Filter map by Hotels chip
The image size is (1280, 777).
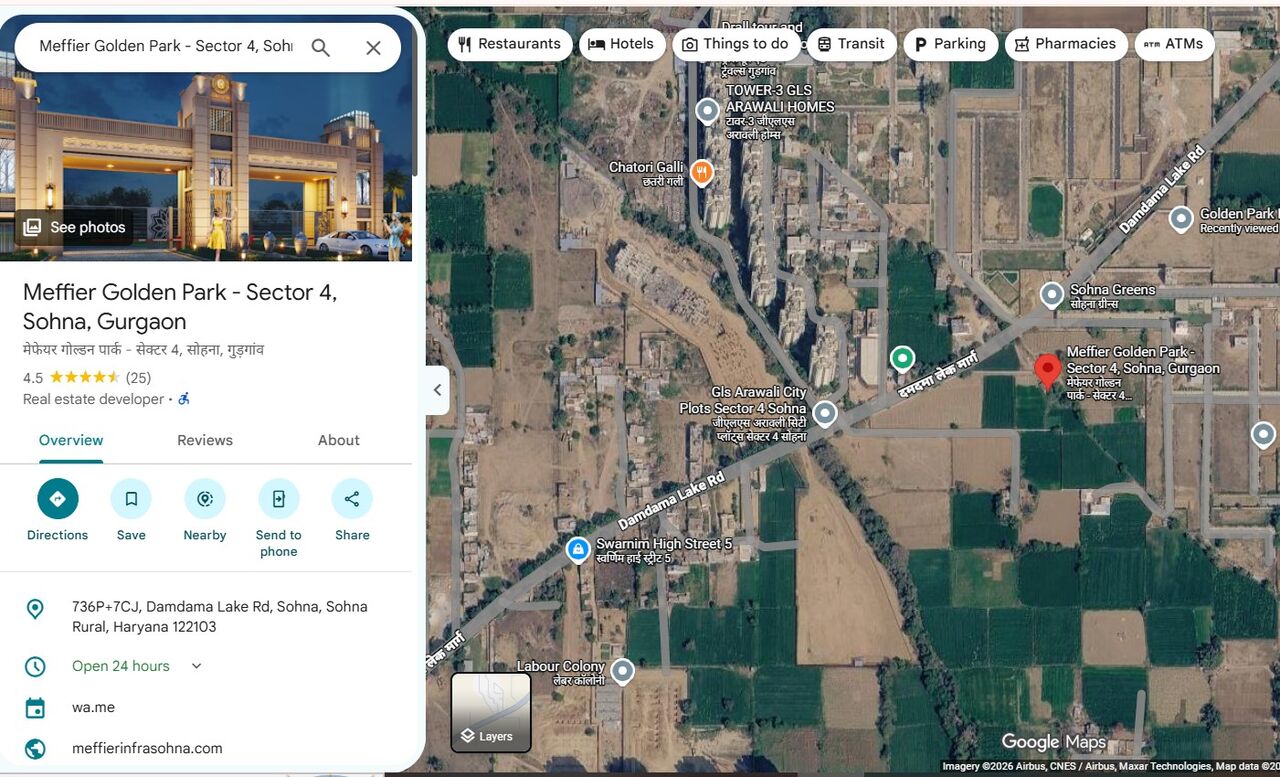[x=622, y=44]
